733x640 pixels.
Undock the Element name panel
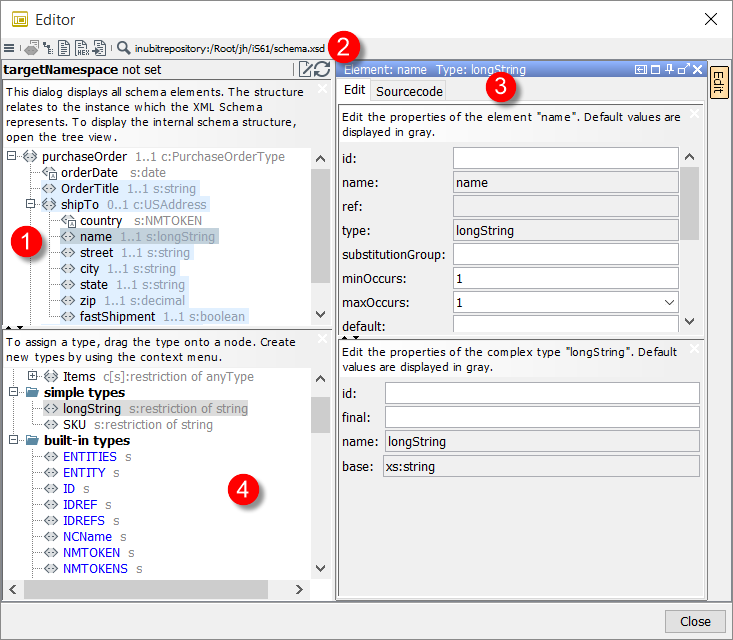(683, 69)
